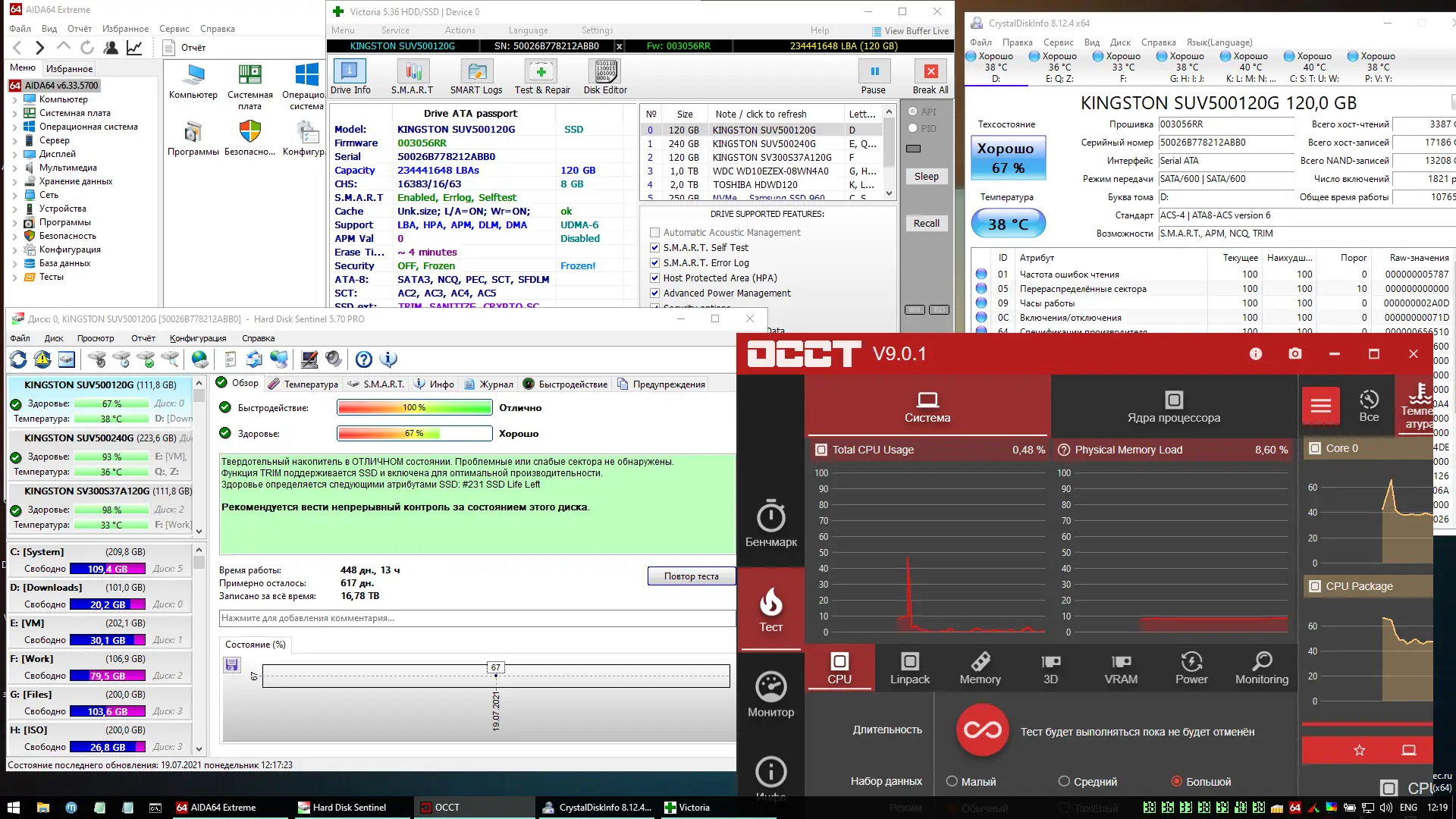Expand the Хранение данных tree node

tap(14, 181)
